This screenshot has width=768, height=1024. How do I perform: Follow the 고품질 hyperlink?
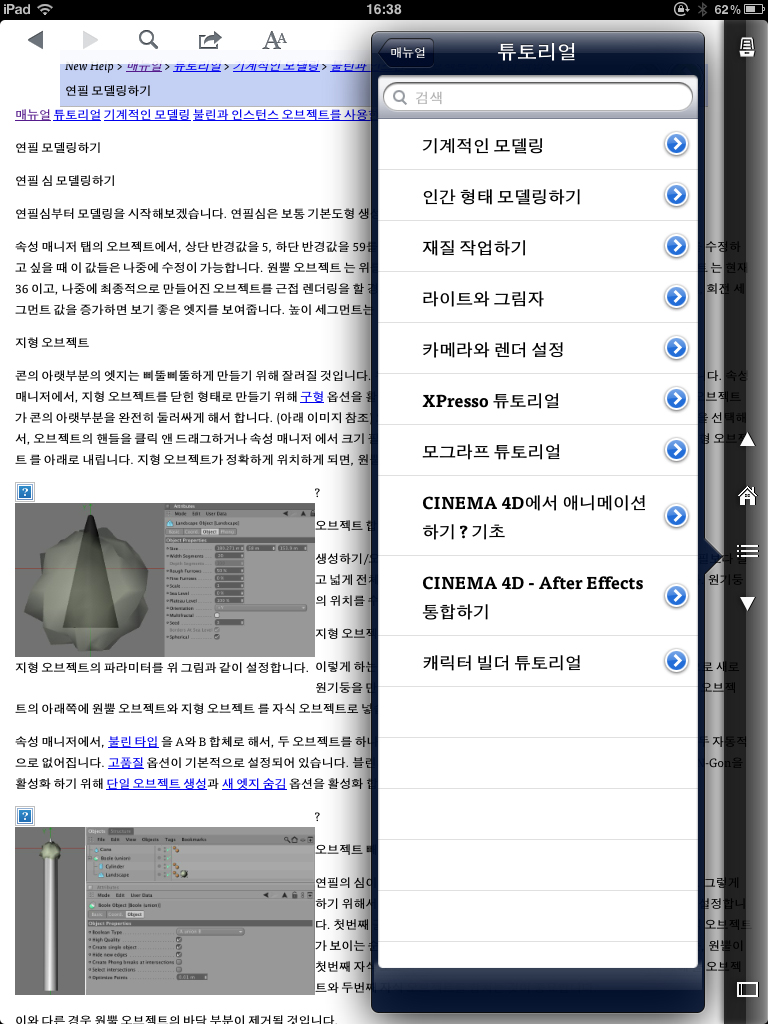point(125,762)
